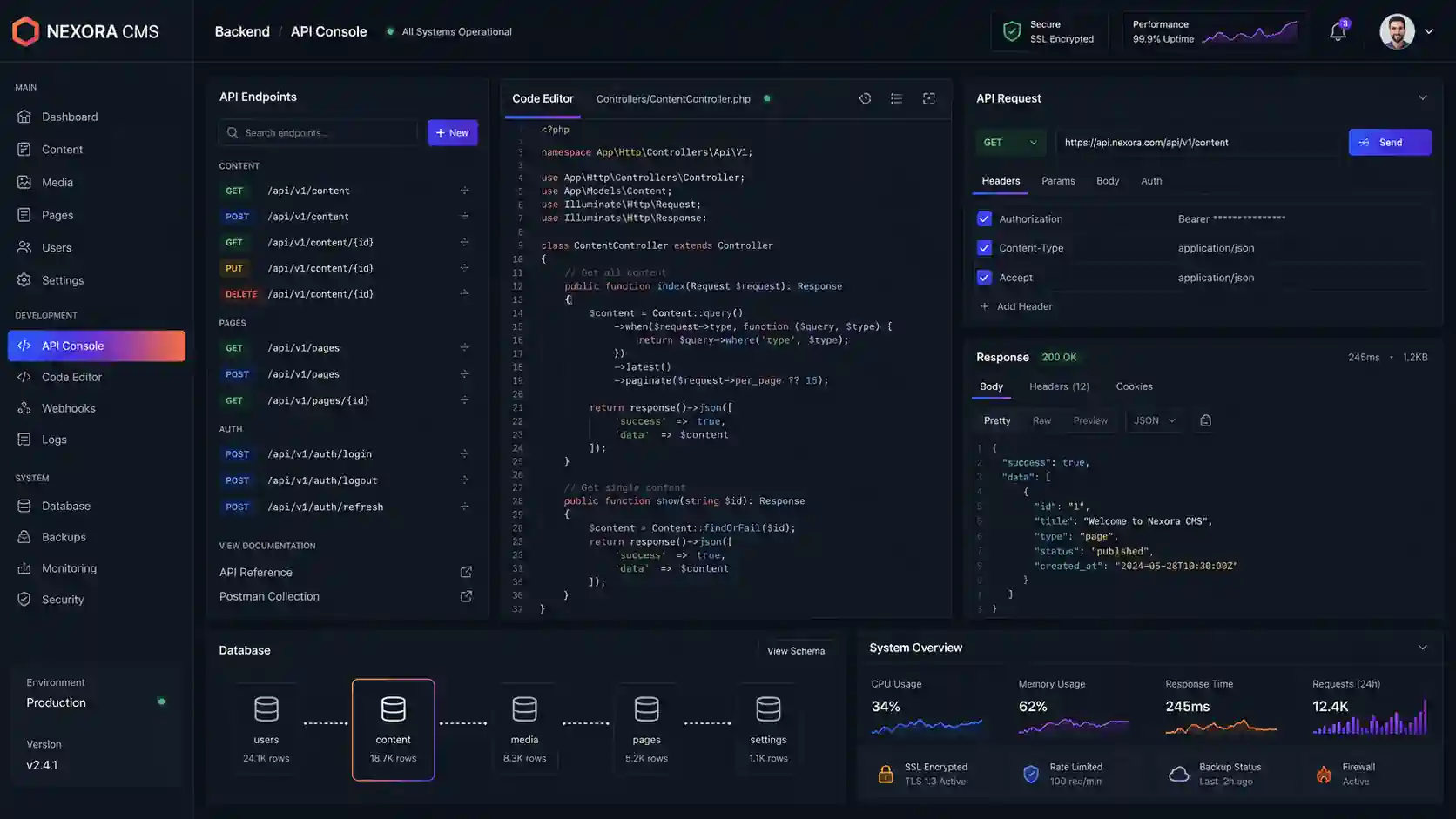Select GET /api/v1/pages/{id} endpoint
The width and height of the screenshot is (1456, 819).
coord(347,400)
